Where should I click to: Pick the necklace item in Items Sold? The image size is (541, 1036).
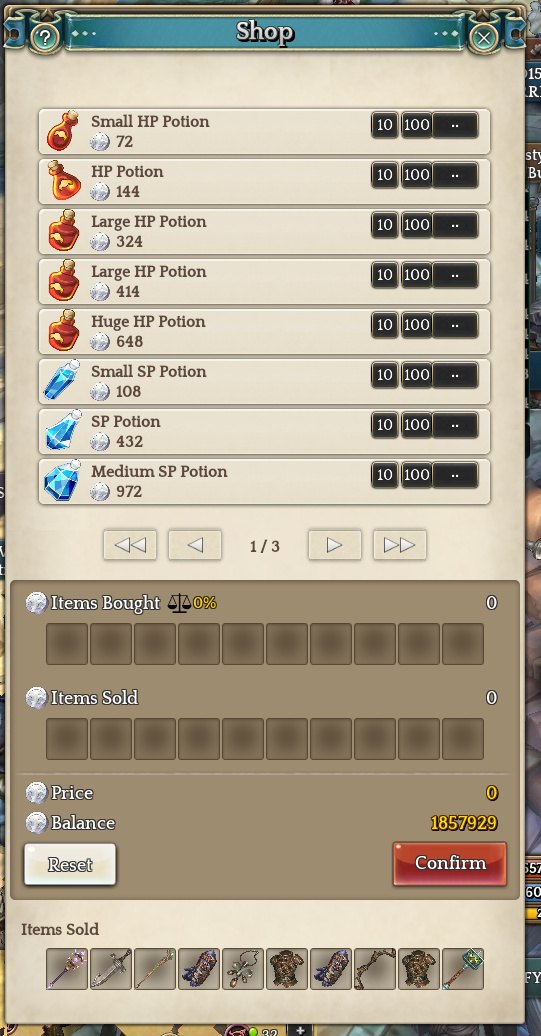243,969
